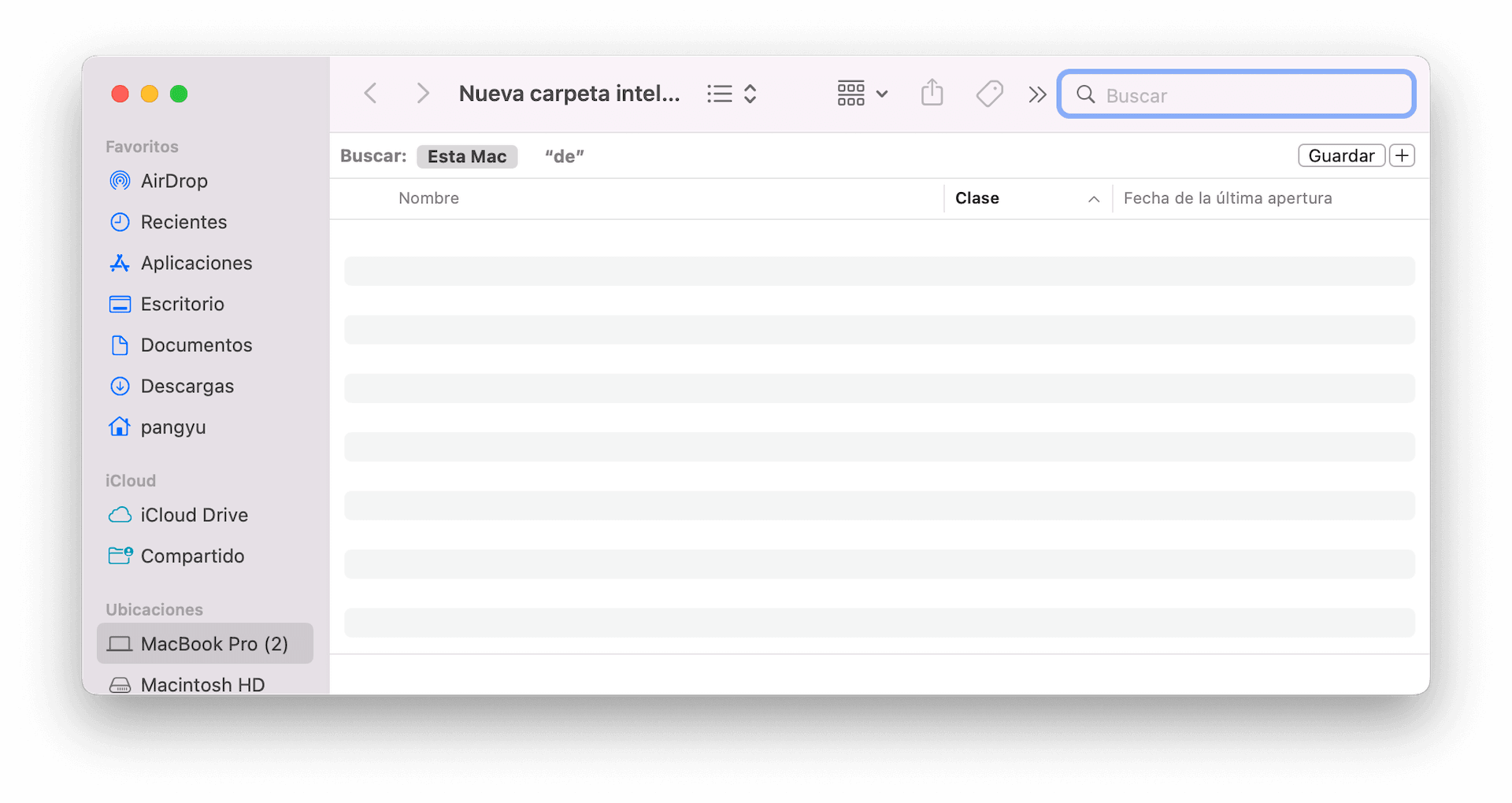The width and height of the screenshot is (1512, 803).
Task: Click the Escritorio desktop icon
Action: pyautogui.click(x=120, y=304)
